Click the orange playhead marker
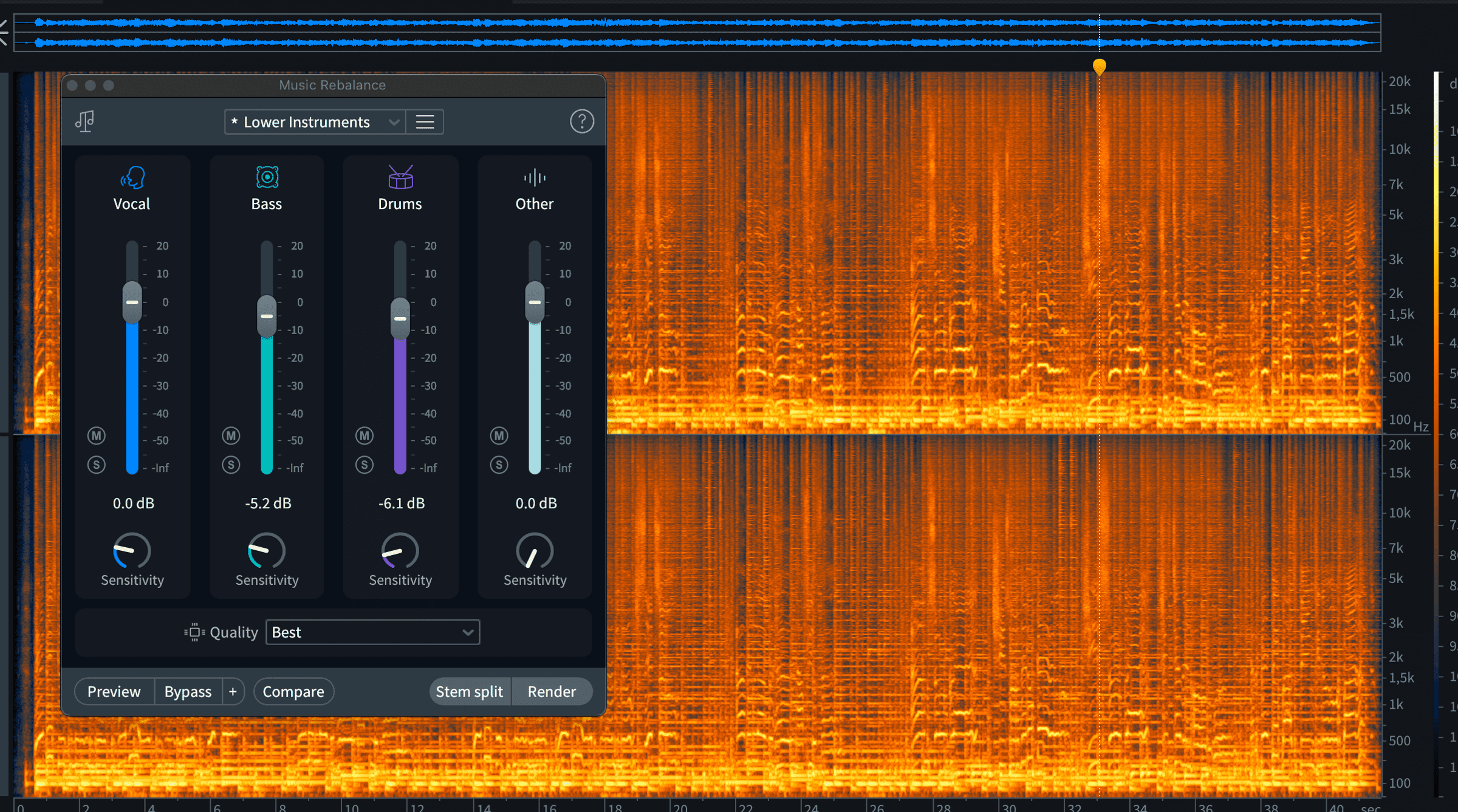 point(1099,66)
